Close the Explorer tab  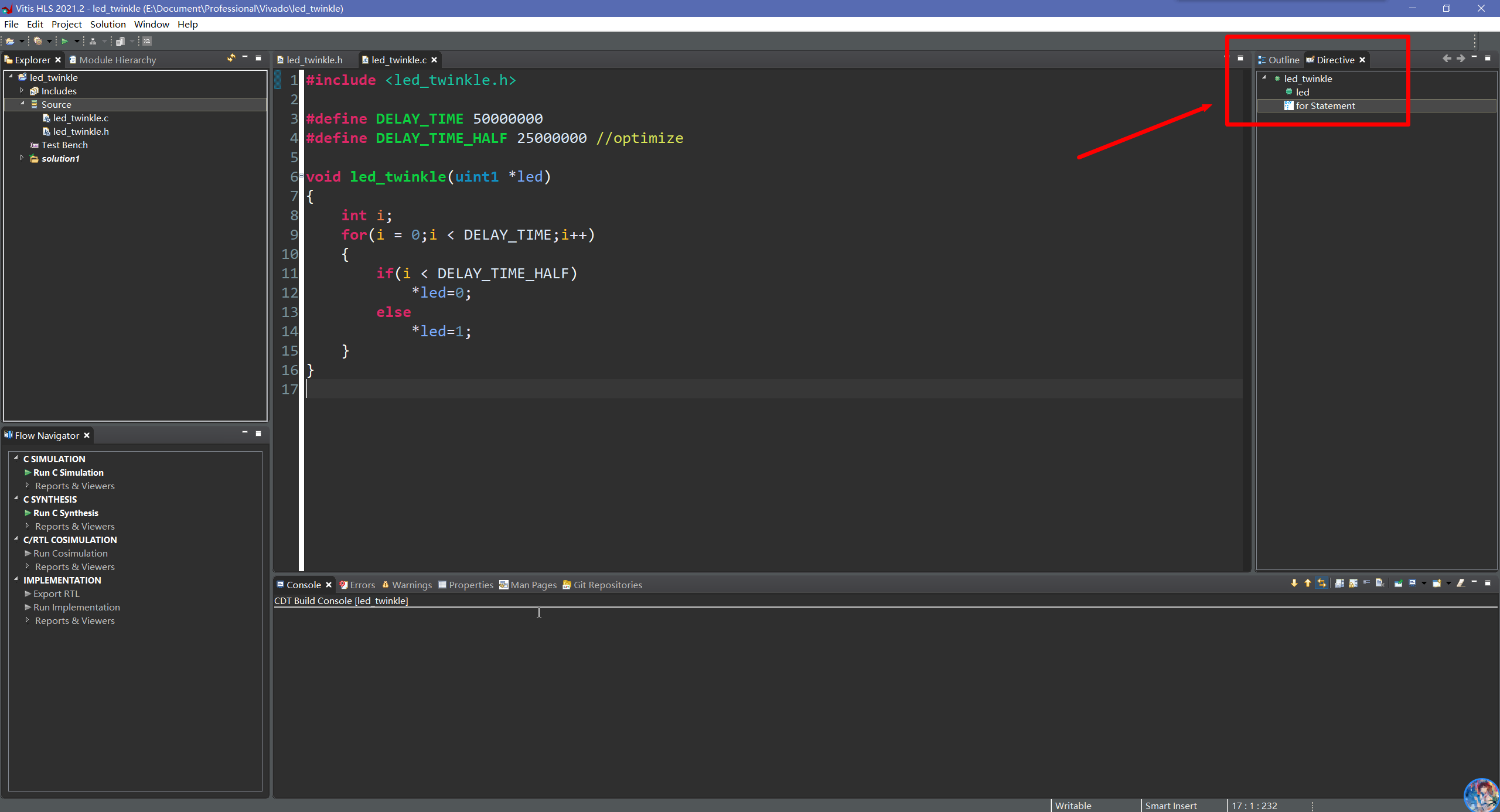point(58,60)
